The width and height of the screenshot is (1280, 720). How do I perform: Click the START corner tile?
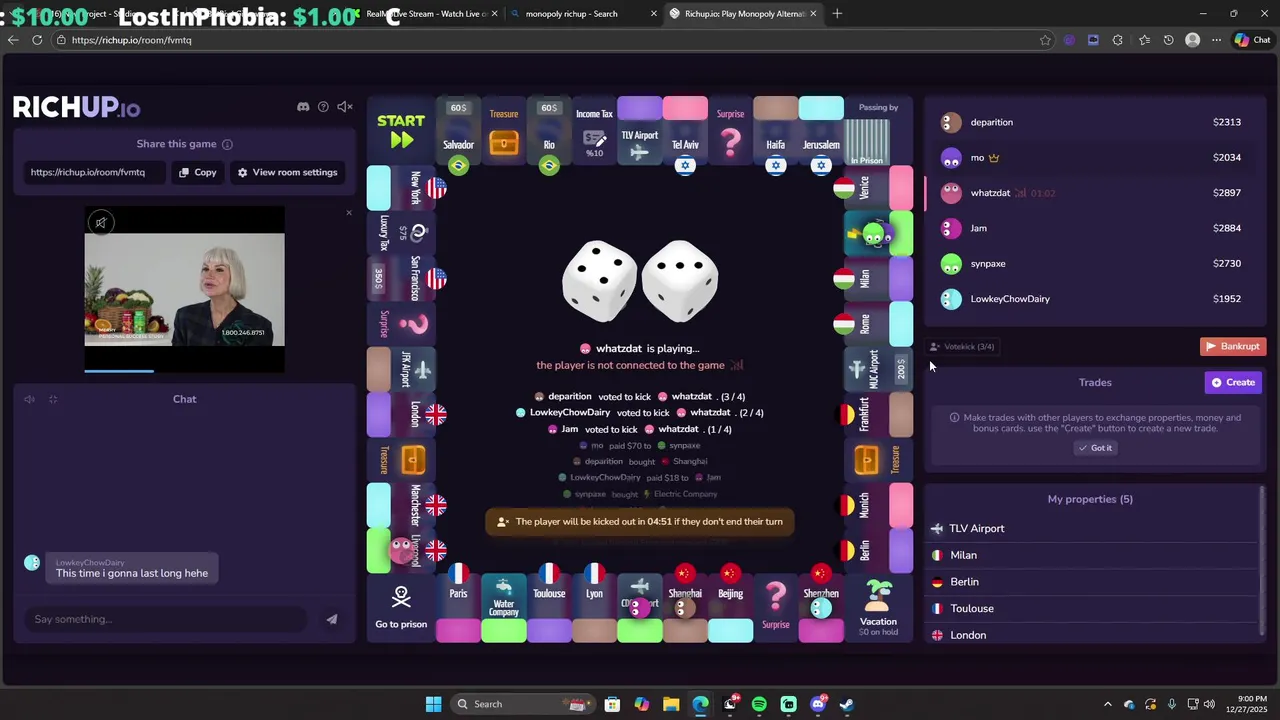point(401,131)
